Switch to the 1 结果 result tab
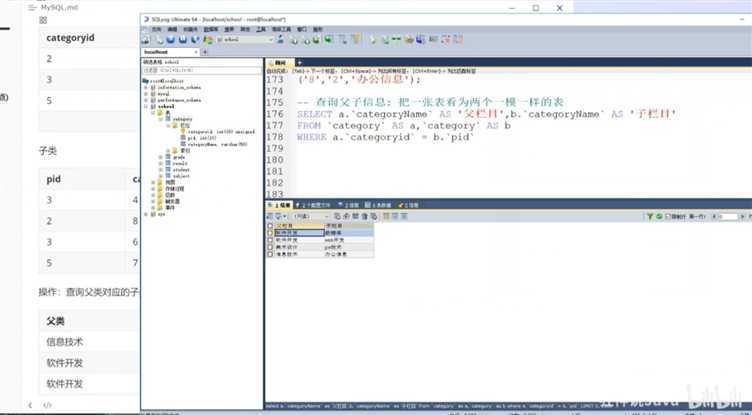Screen dimensions: 752x415 click(x=279, y=205)
